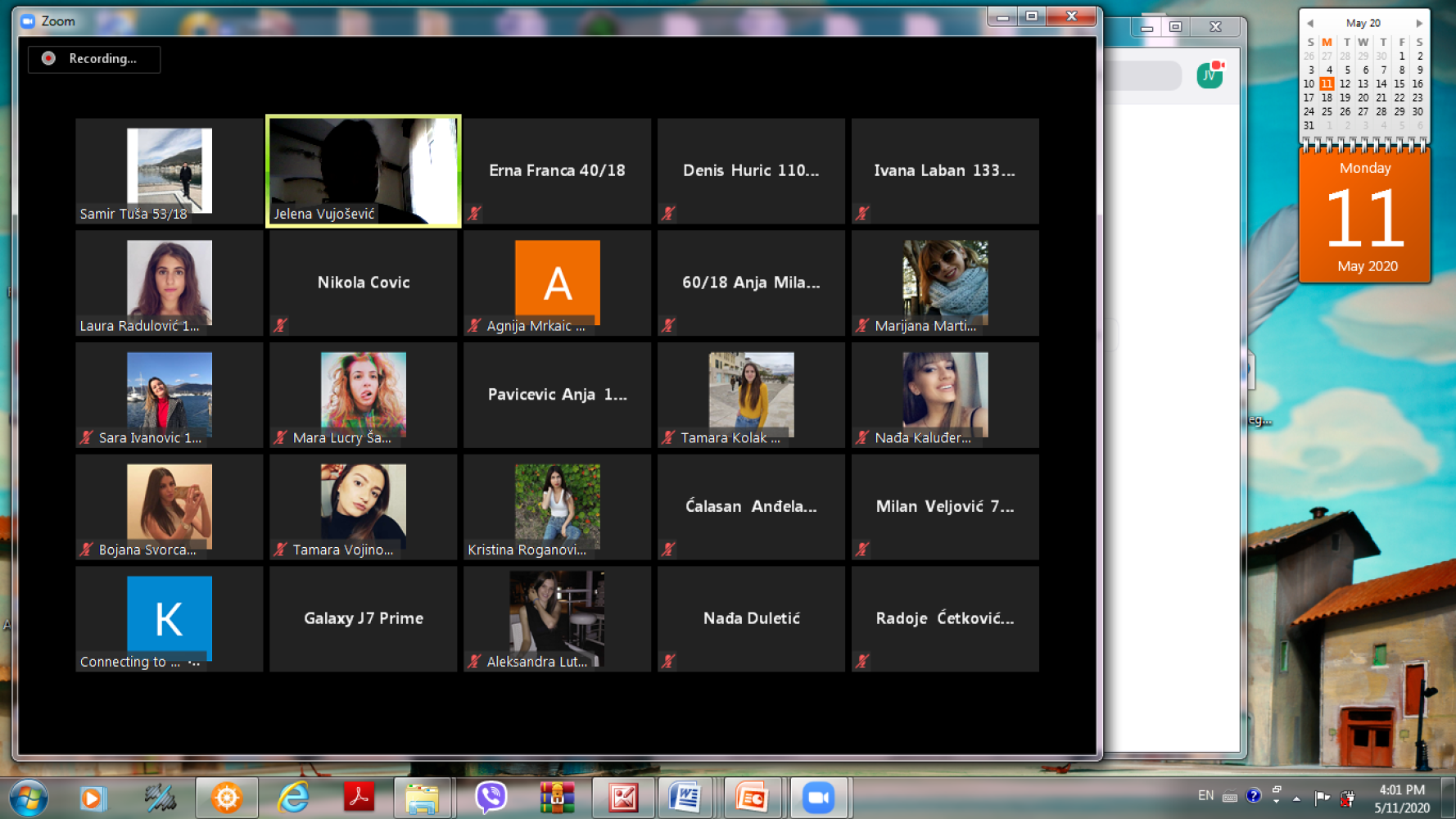Screen dimensions: 1456x819
Task: Go to next month in calendar gadget
Action: (1419, 23)
